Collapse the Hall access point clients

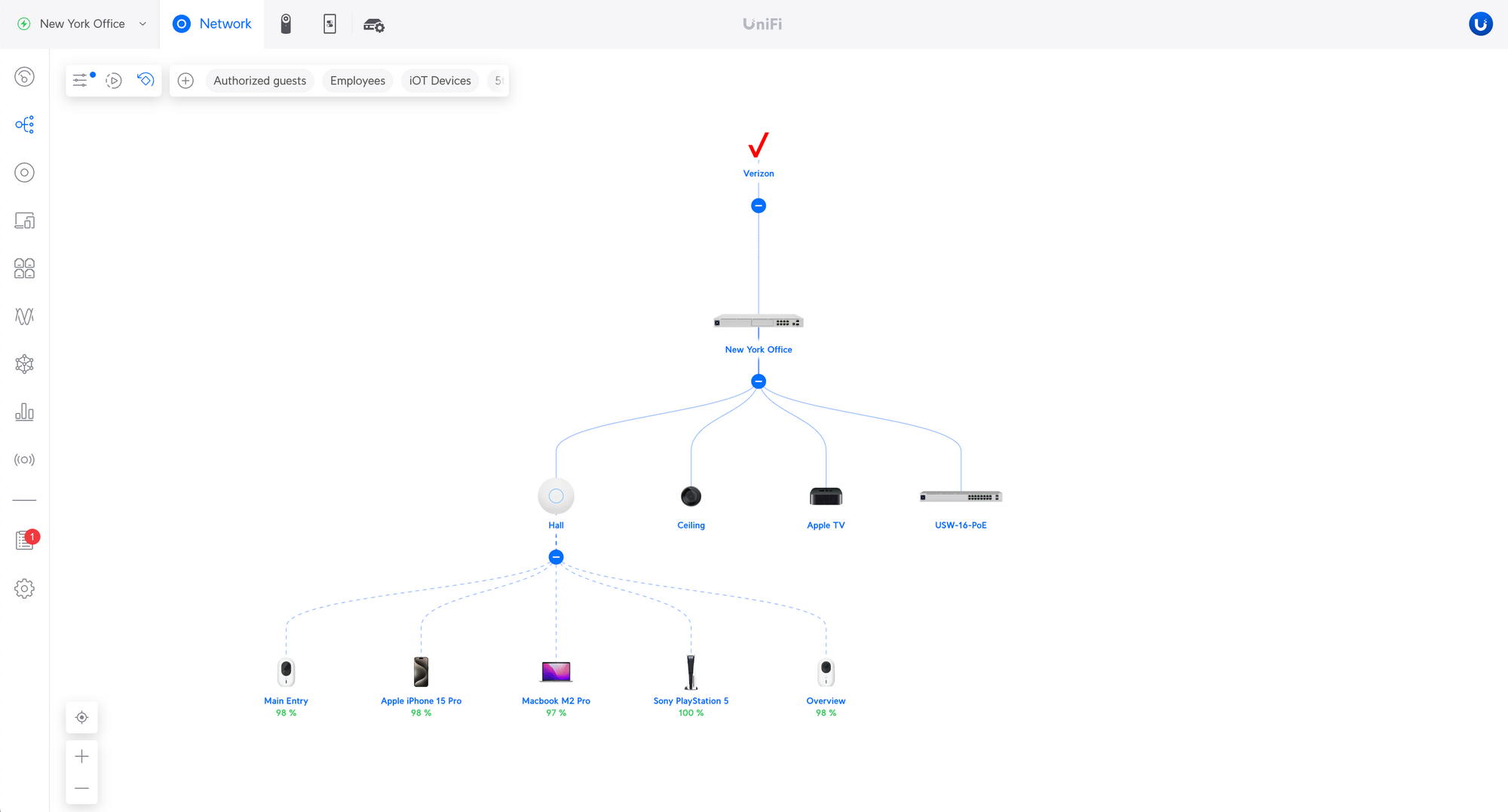pos(556,557)
